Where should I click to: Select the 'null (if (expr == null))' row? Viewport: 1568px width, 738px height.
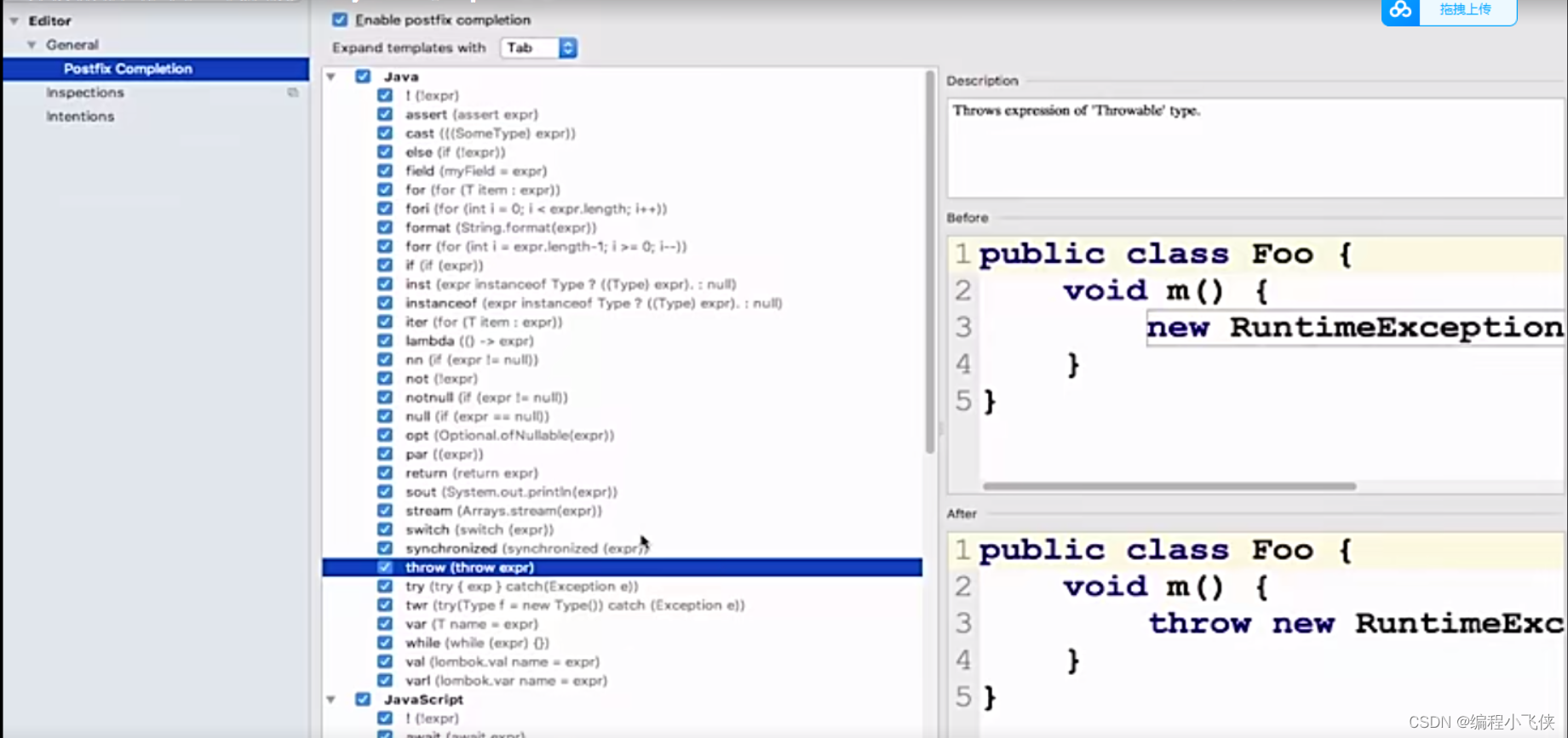tap(623, 416)
